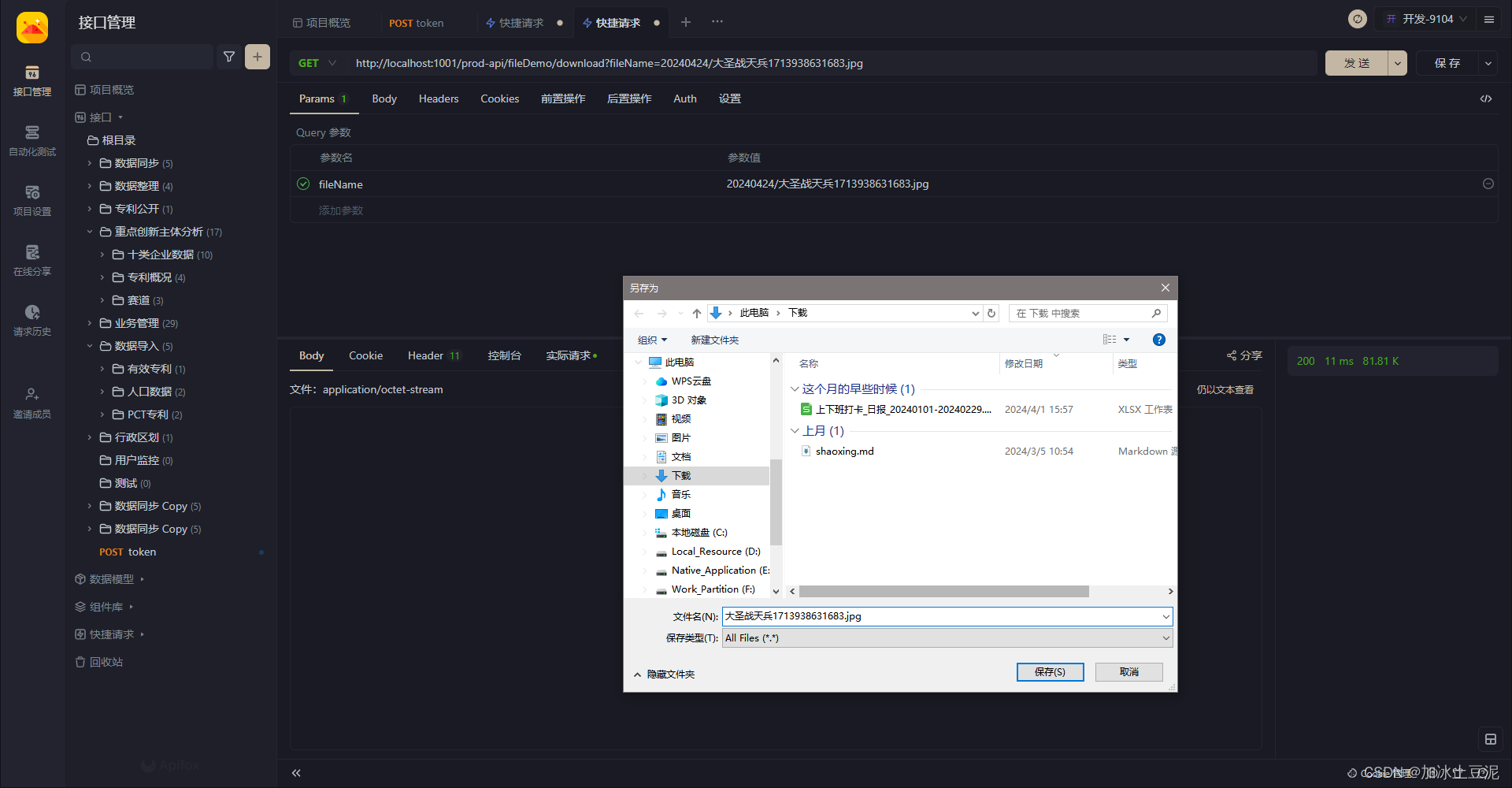Switch to the POST token tab

click(416, 23)
